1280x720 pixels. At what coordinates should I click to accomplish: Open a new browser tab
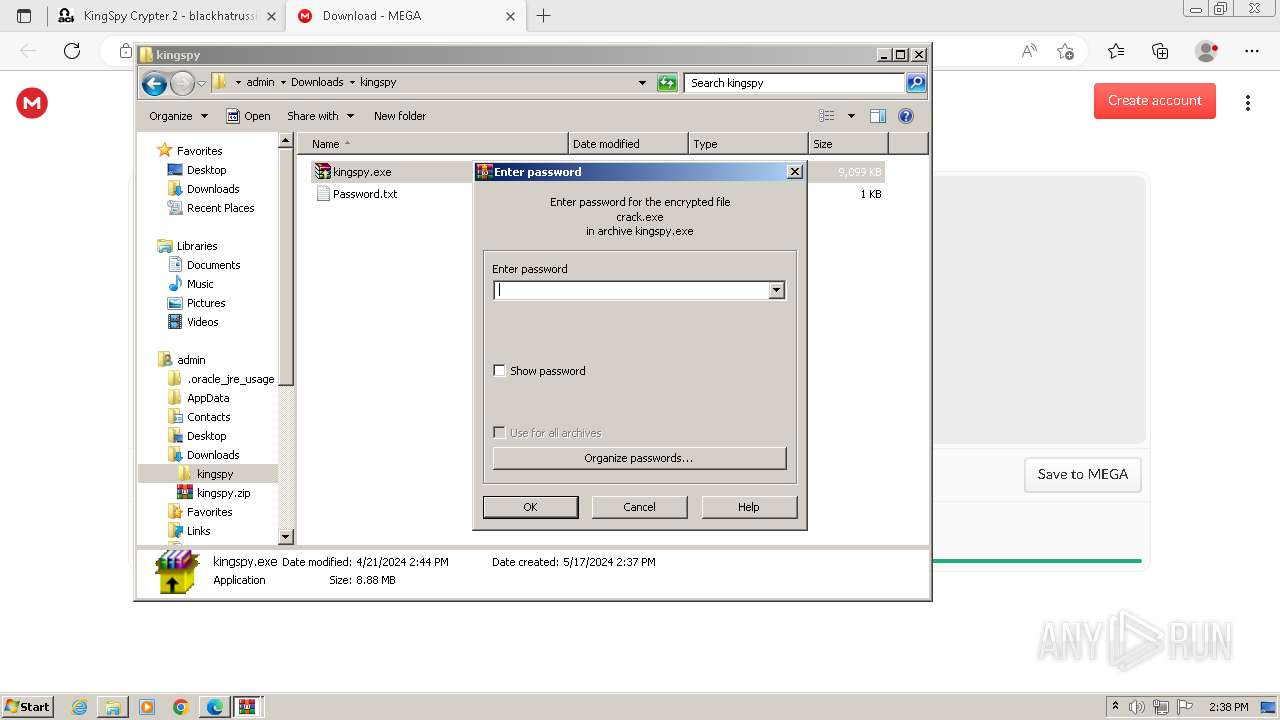tap(544, 16)
